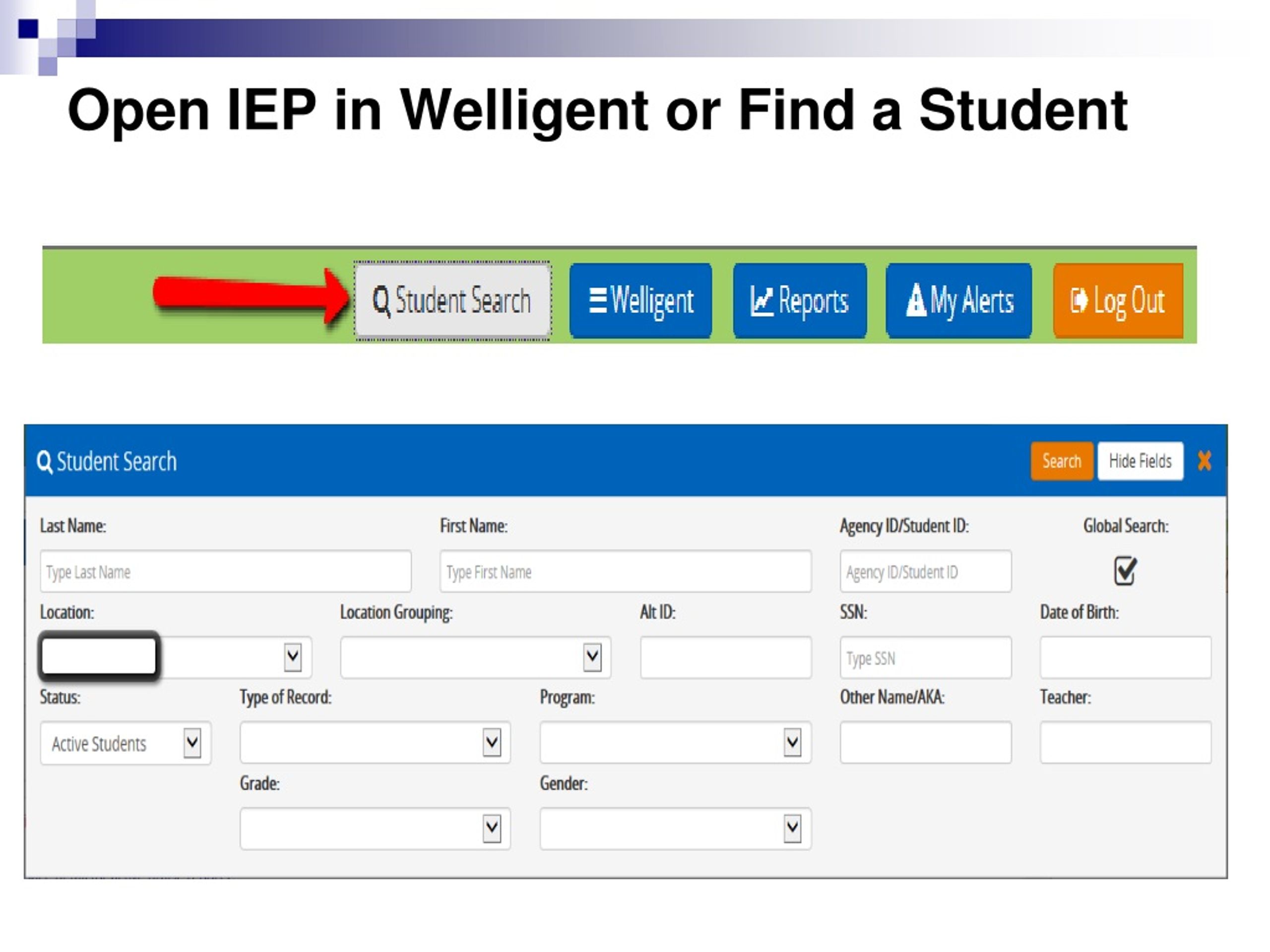The height and width of the screenshot is (952, 1270).
Task: Click the orange Search button
Action: pyautogui.click(x=1062, y=461)
